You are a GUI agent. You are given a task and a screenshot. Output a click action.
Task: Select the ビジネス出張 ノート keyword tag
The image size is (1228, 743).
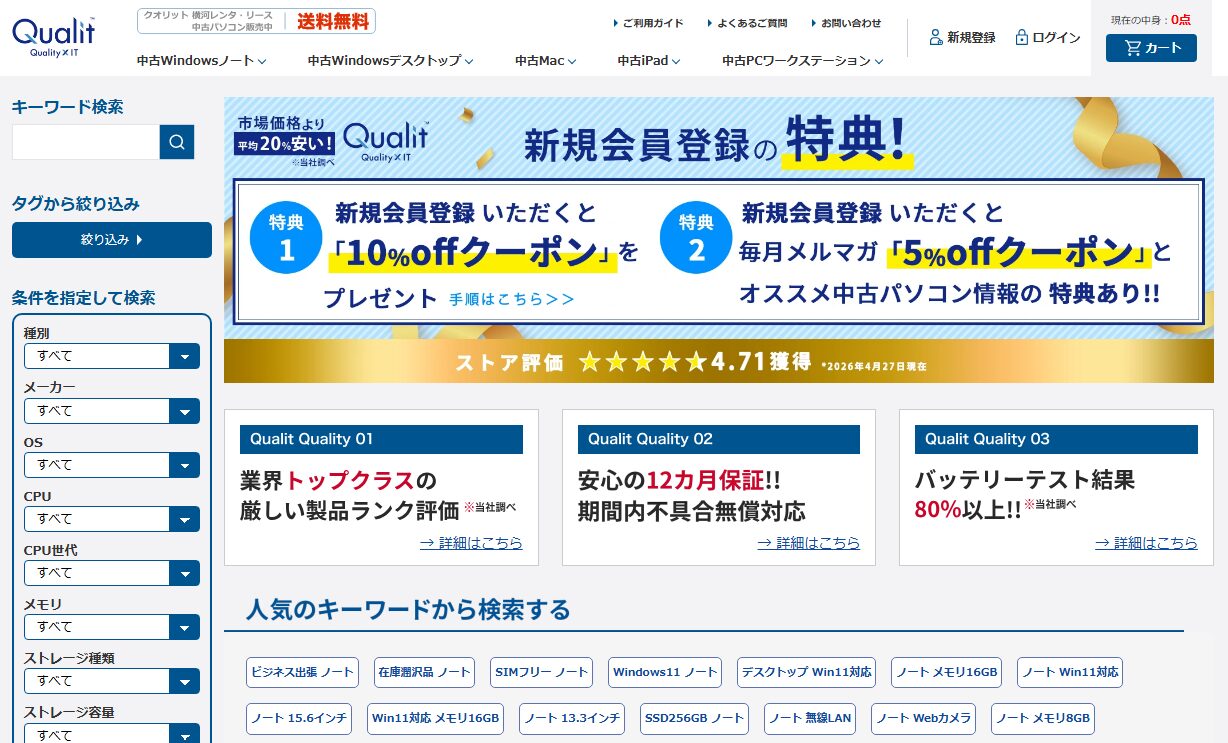303,672
